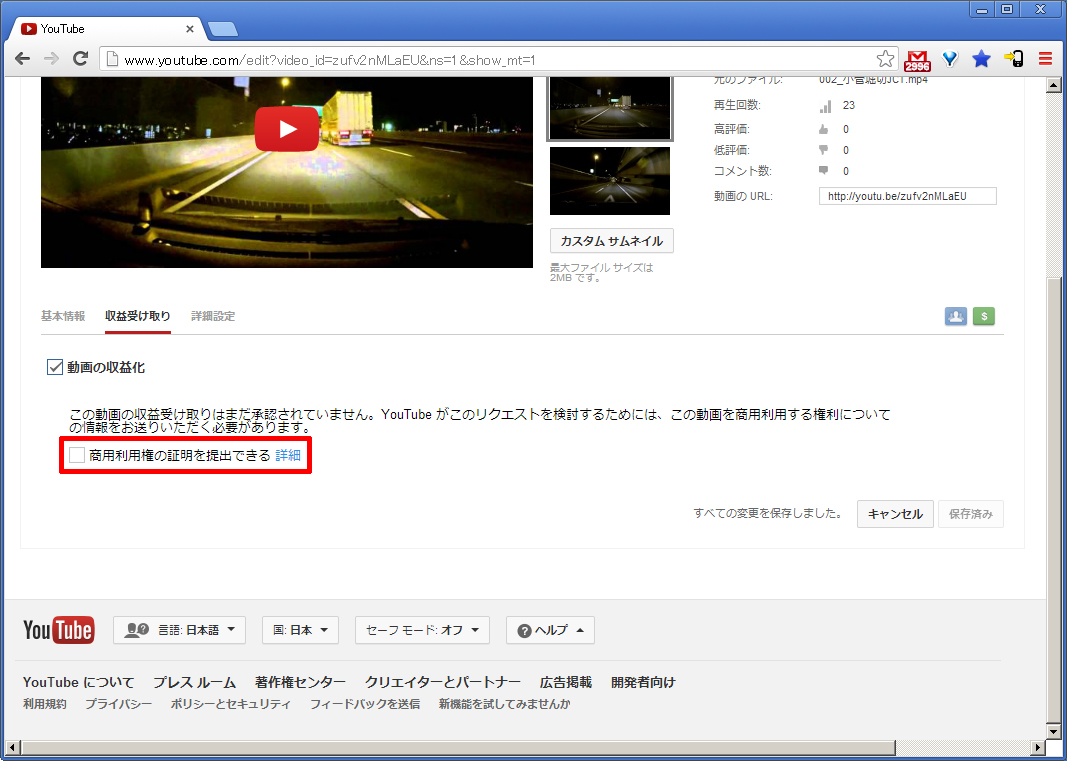This screenshot has width=1067, height=761.
Task: Click the キャンセル button
Action: point(895,514)
